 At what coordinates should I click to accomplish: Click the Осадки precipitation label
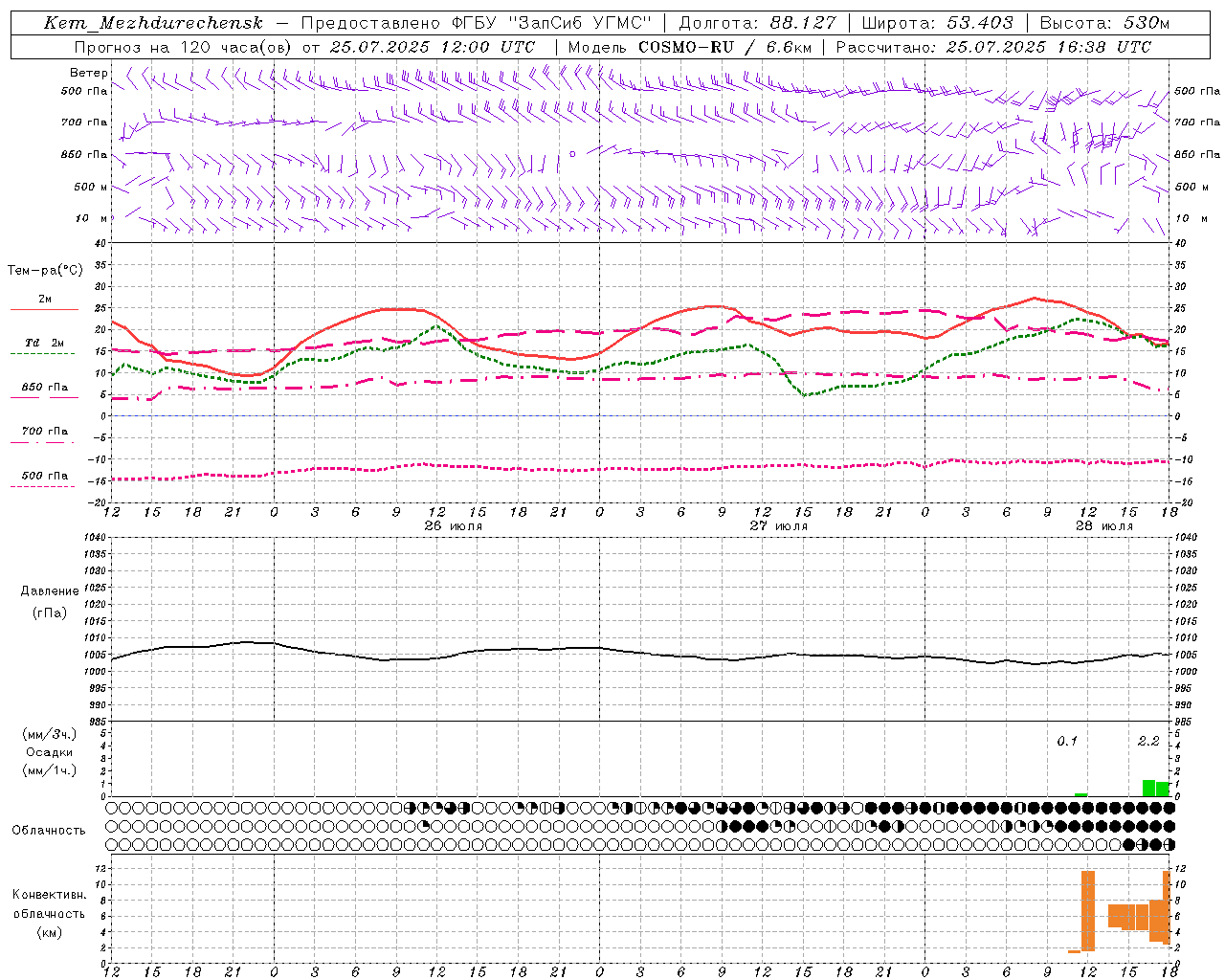click(x=50, y=752)
